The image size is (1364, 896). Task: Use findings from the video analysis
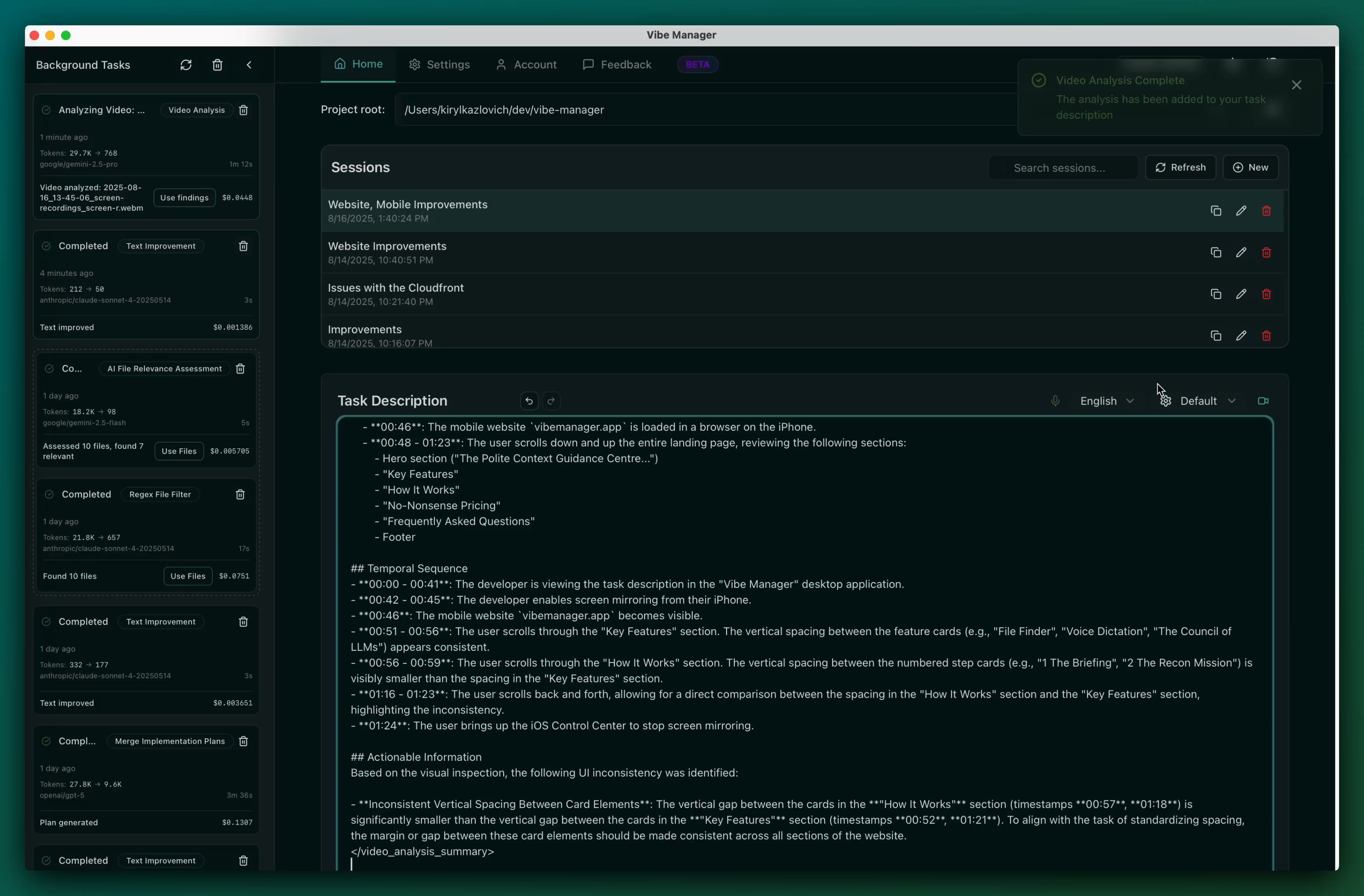pyautogui.click(x=185, y=197)
